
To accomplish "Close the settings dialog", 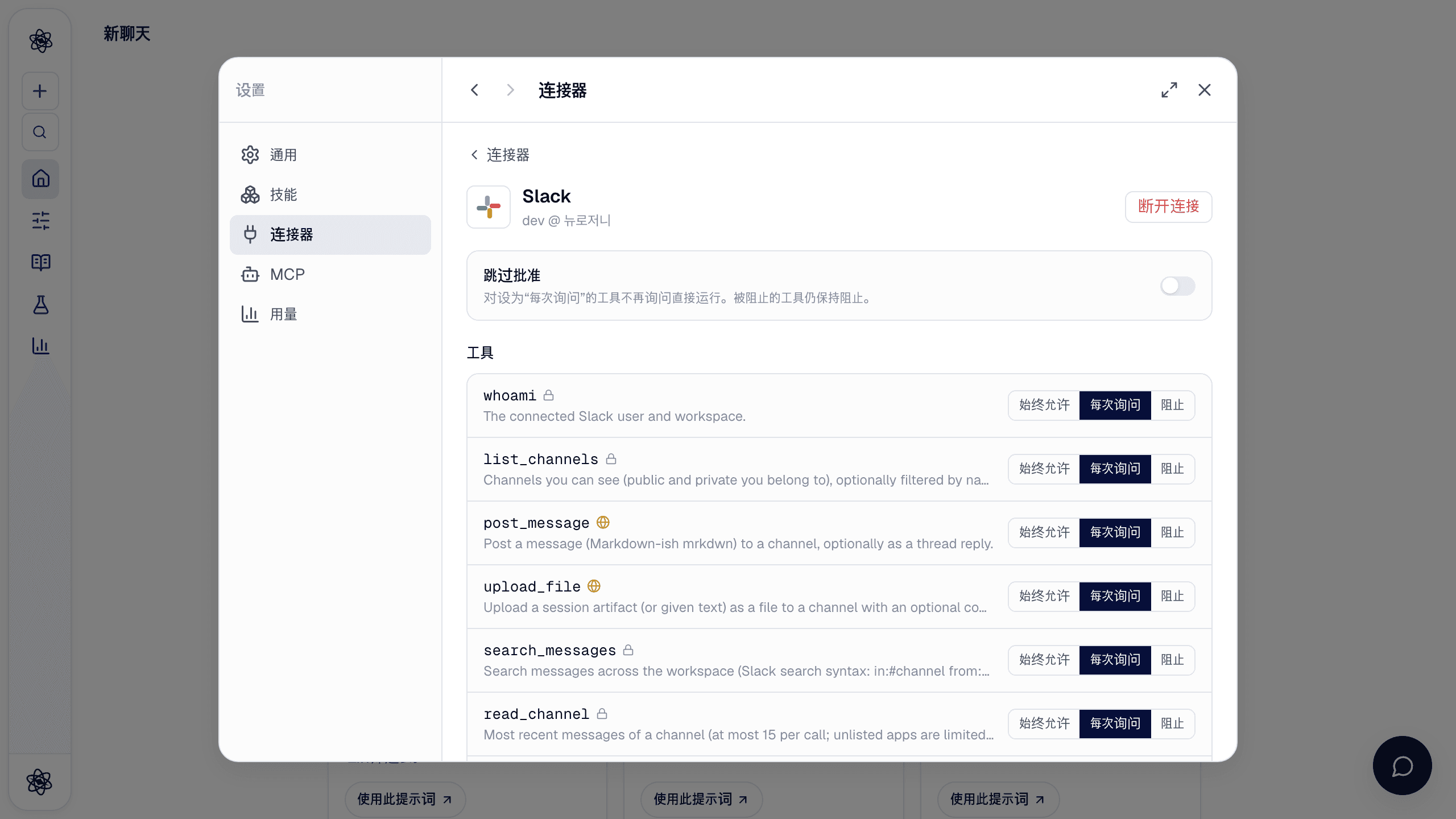I will (x=1204, y=90).
